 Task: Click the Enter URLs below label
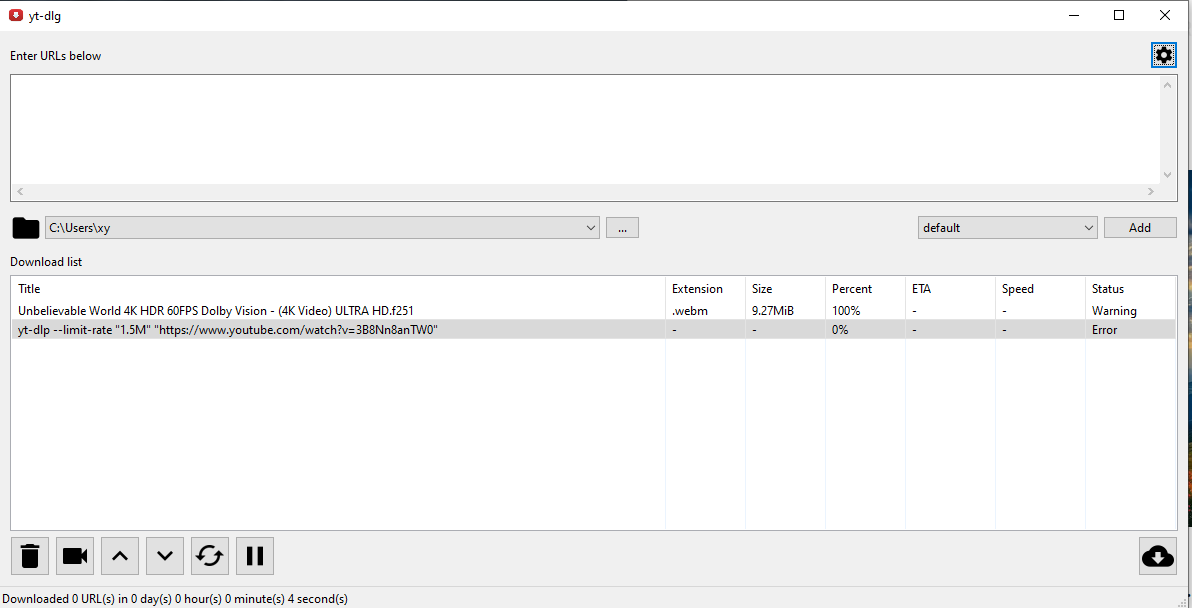point(55,55)
